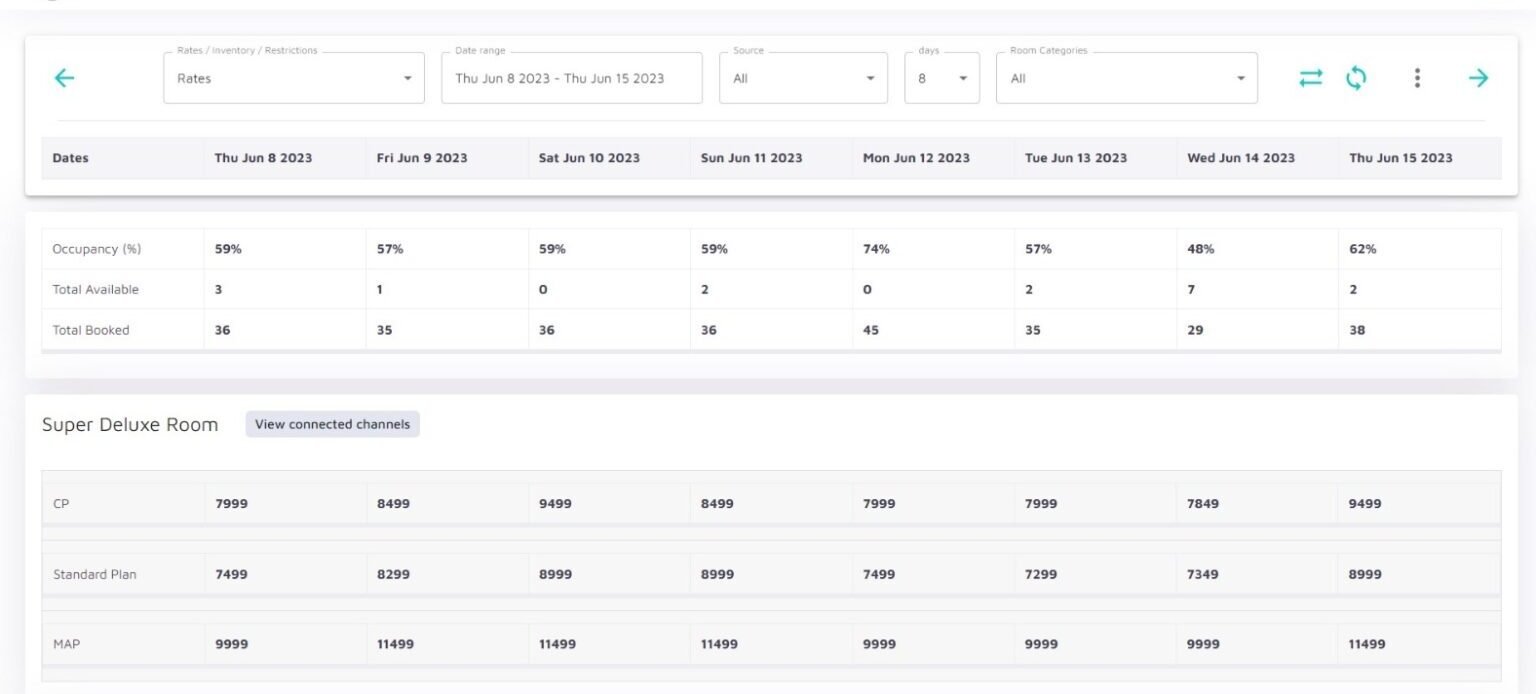Click View connected channels button
The height and width of the screenshot is (694, 1536).
332,424
